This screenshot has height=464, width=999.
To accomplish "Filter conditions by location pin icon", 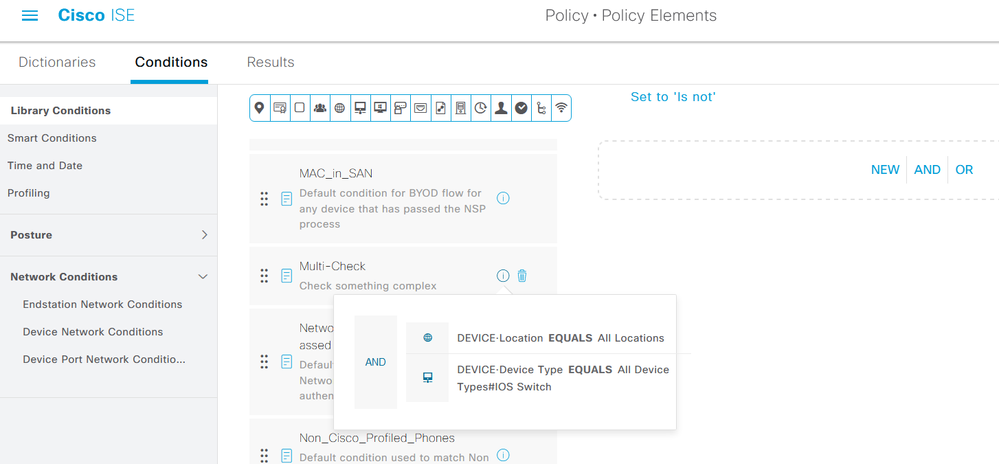I will point(259,108).
